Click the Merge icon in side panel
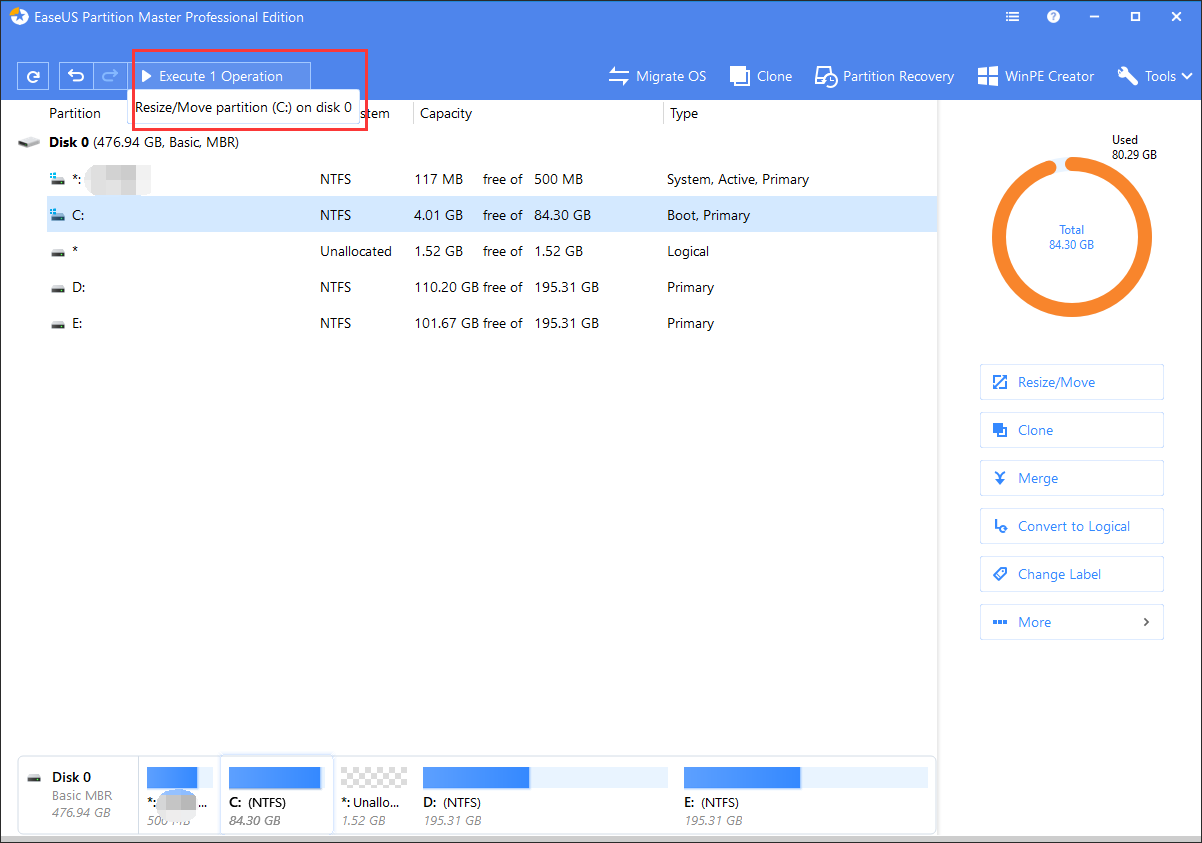Image resolution: width=1202 pixels, height=843 pixels. pyautogui.click(x=999, y=478)
